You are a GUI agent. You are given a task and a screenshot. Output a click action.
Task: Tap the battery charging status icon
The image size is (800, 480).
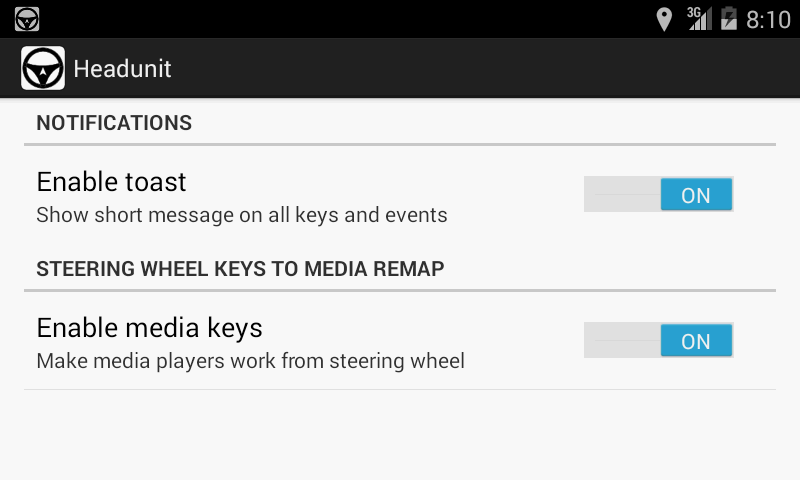[x=728, y=19]
